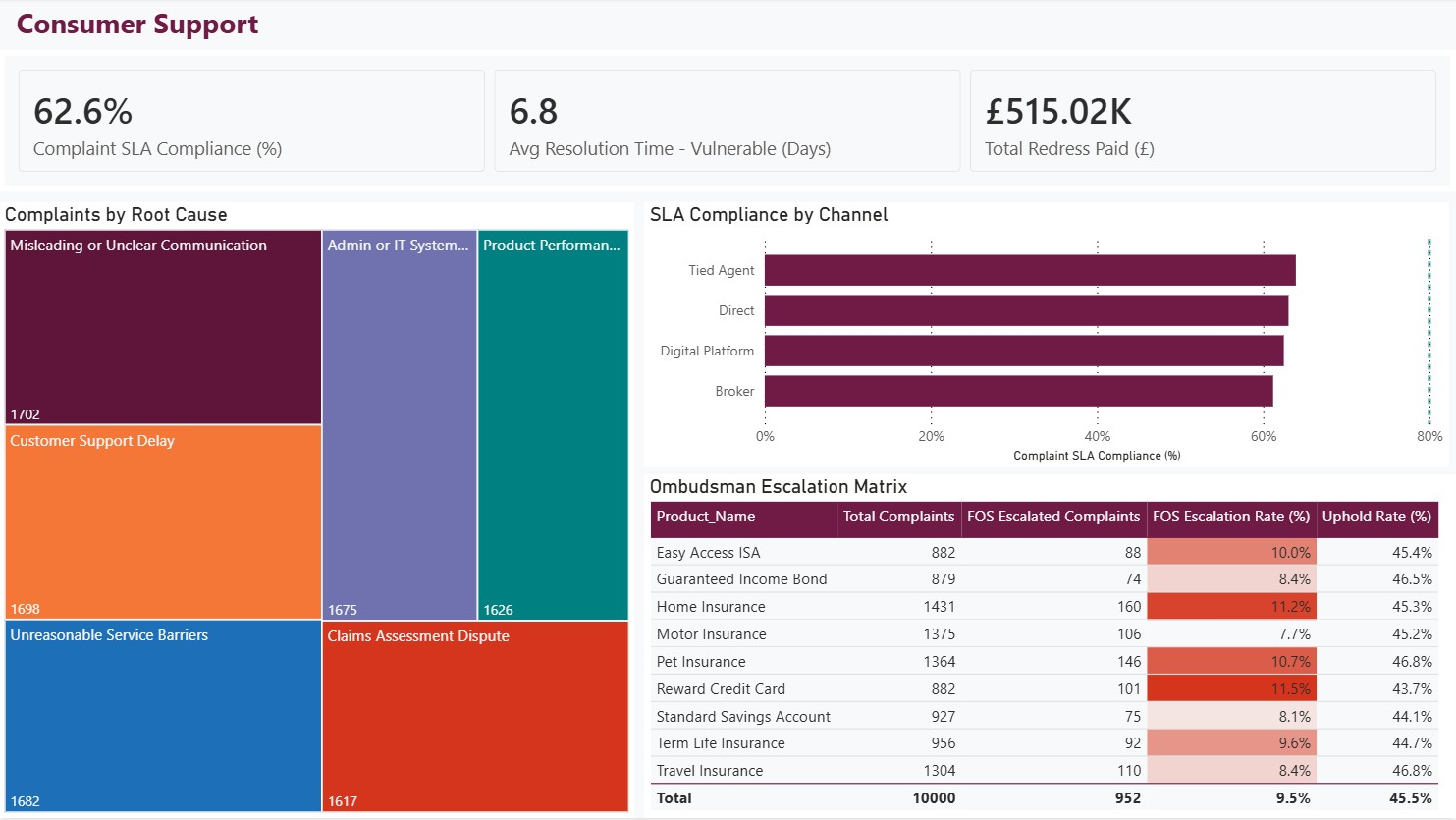Image resolution: width=1456 pixels, height=820 pixels.
Task: Sort table by Total Complaints header
Action: tap(898, 517)
